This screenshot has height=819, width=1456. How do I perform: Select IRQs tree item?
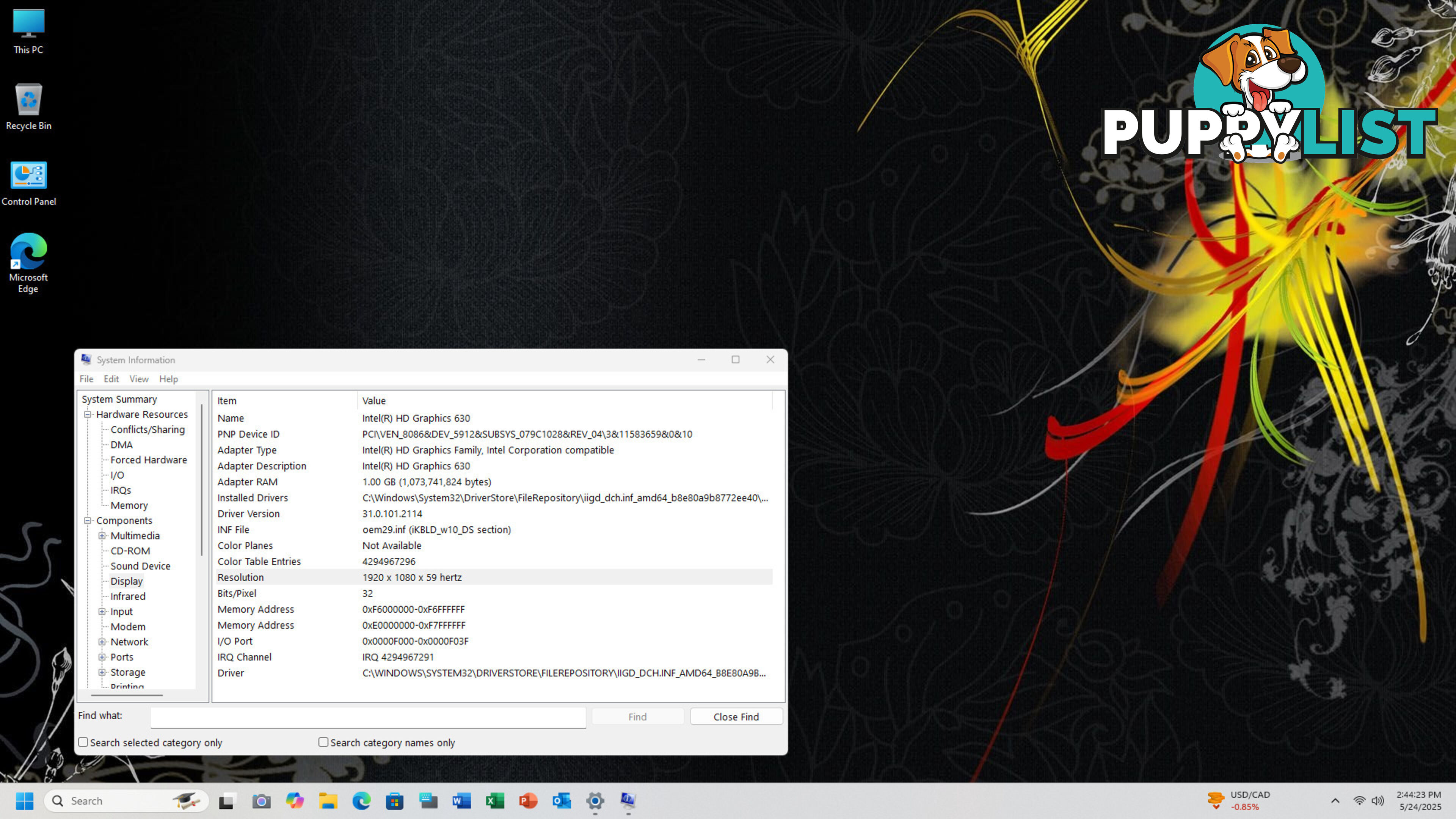(x=121, y=491)
